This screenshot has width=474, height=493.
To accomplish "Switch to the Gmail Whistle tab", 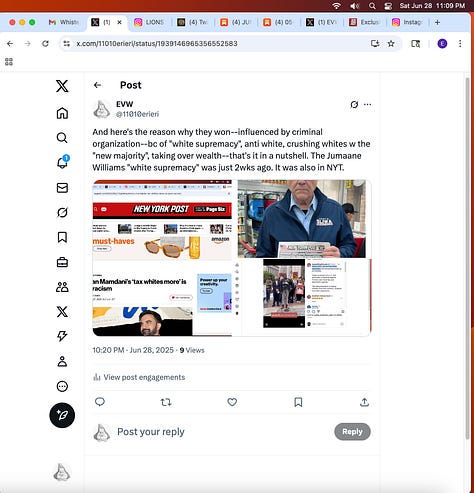I will click(x=64, y=22).
